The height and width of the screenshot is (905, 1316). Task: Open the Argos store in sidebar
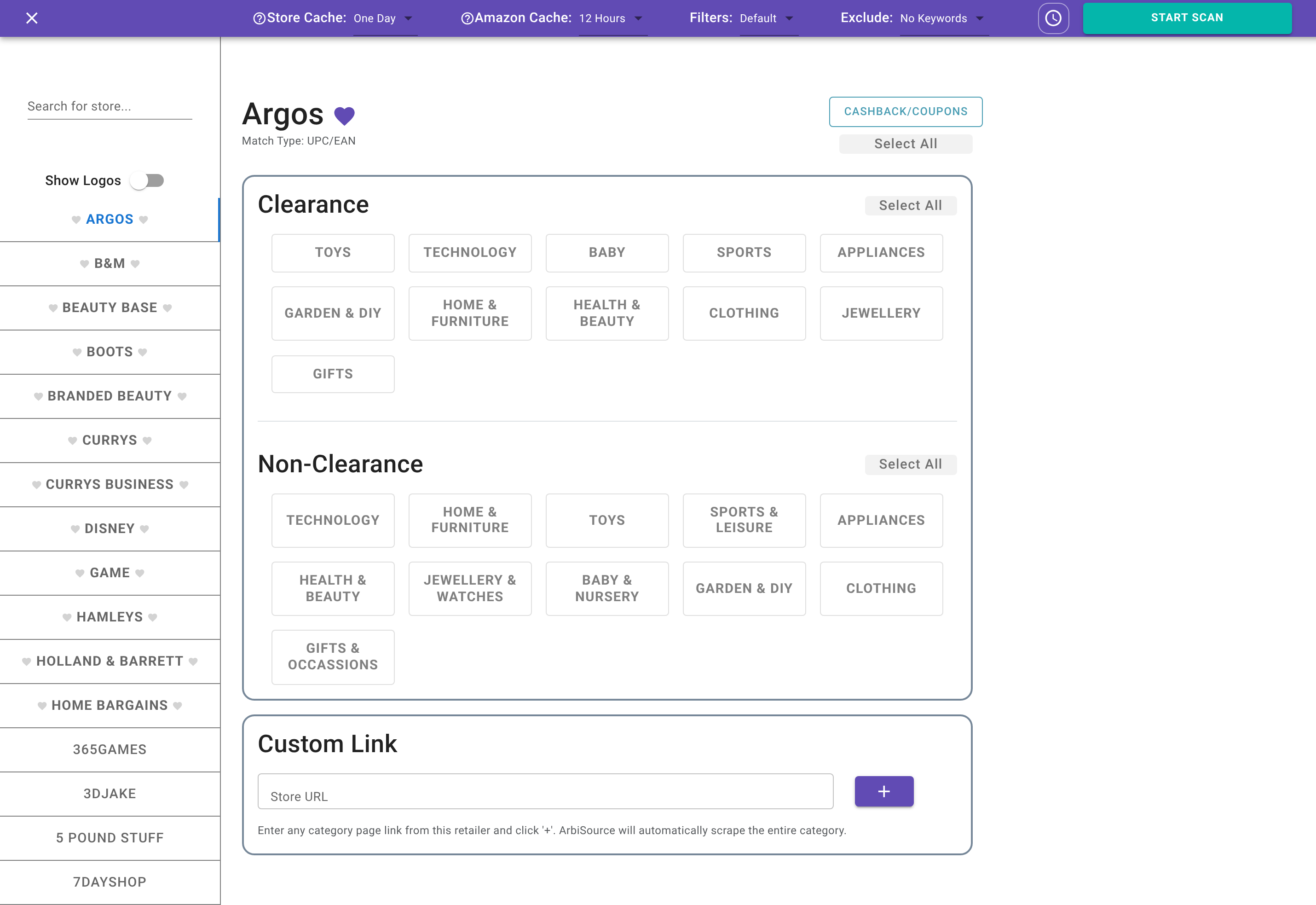click(110, 220)
